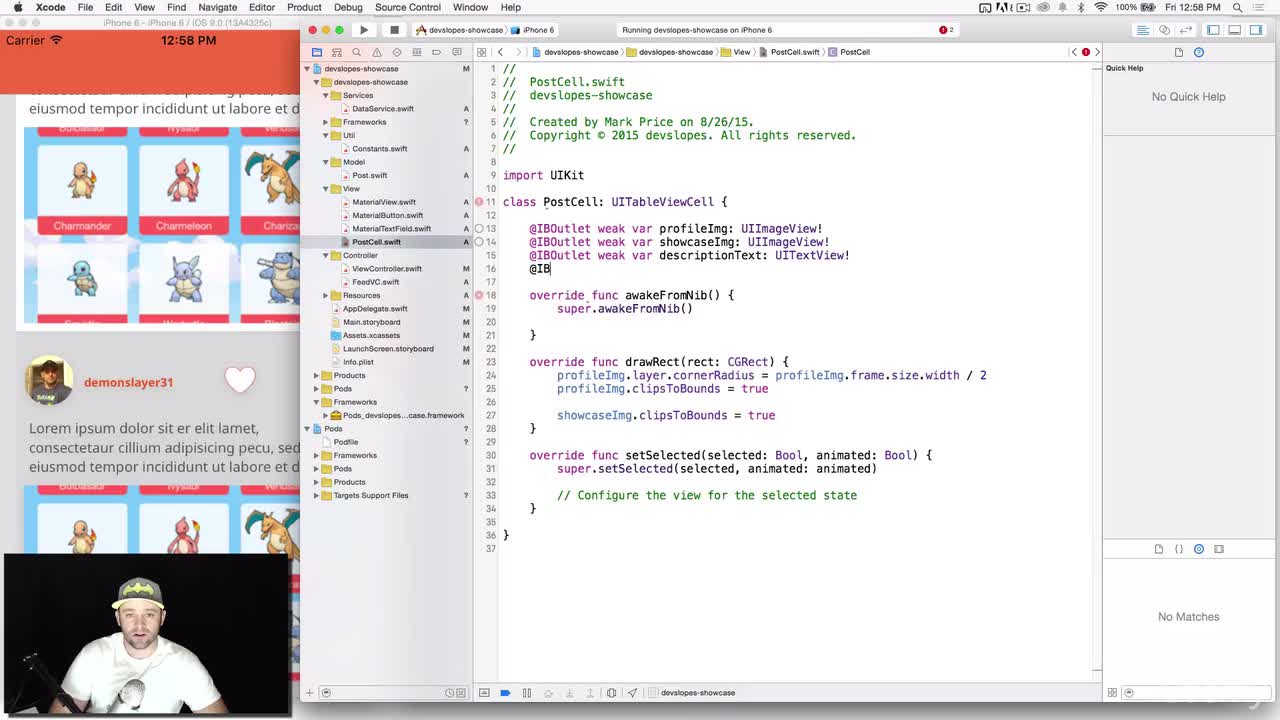
Task: Toggle the Navigator panel visibility
Action: tap(1214, 30)
